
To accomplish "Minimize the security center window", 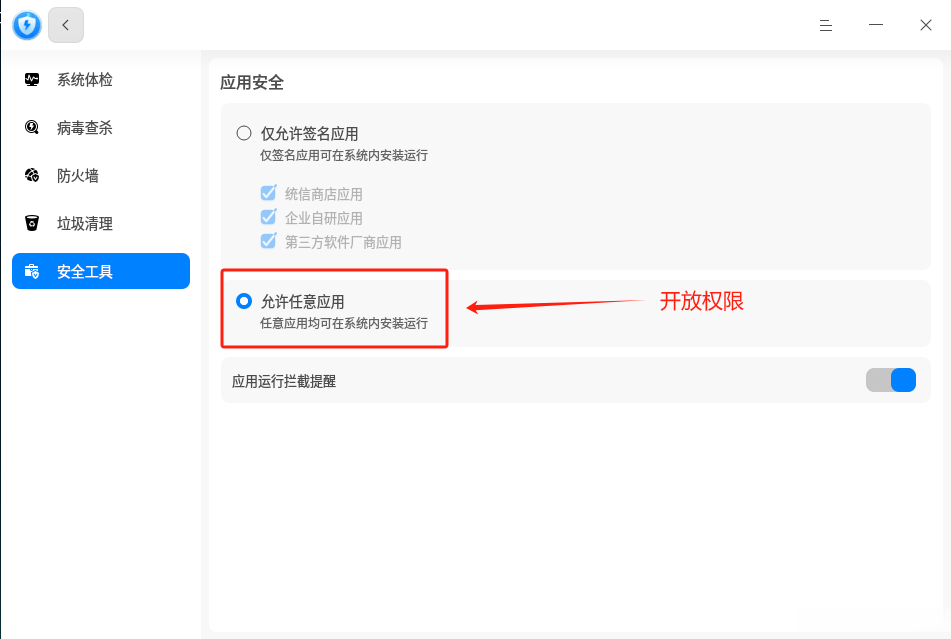I will 876,26.
